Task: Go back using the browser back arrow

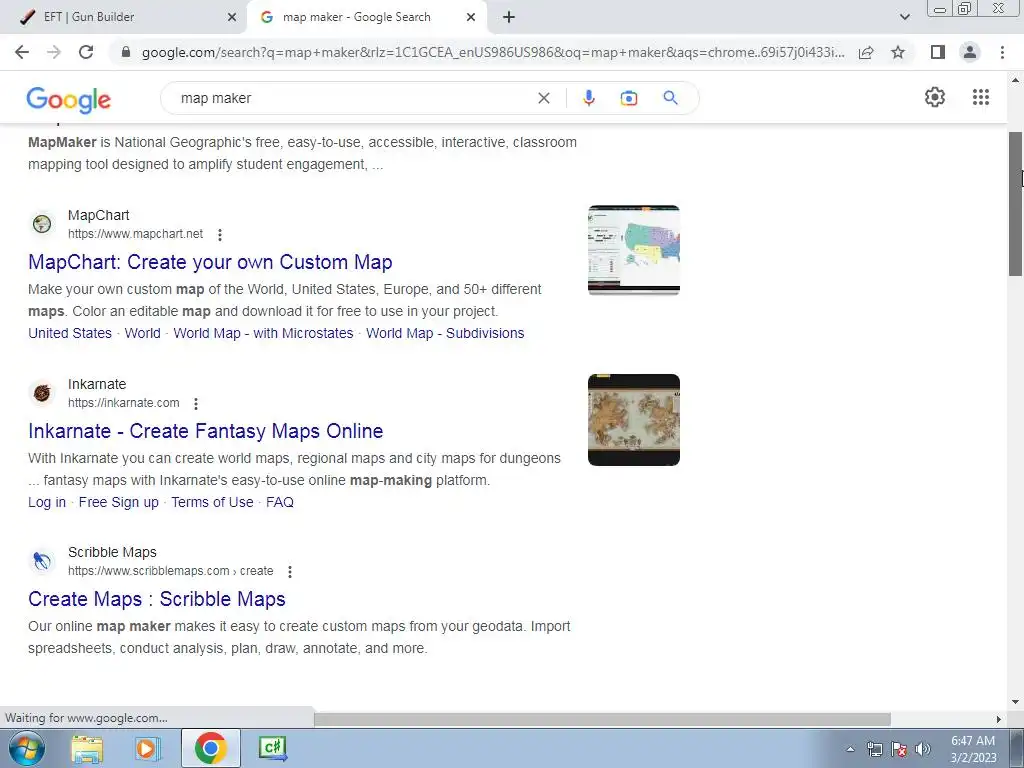Action: tap(22, 52)
